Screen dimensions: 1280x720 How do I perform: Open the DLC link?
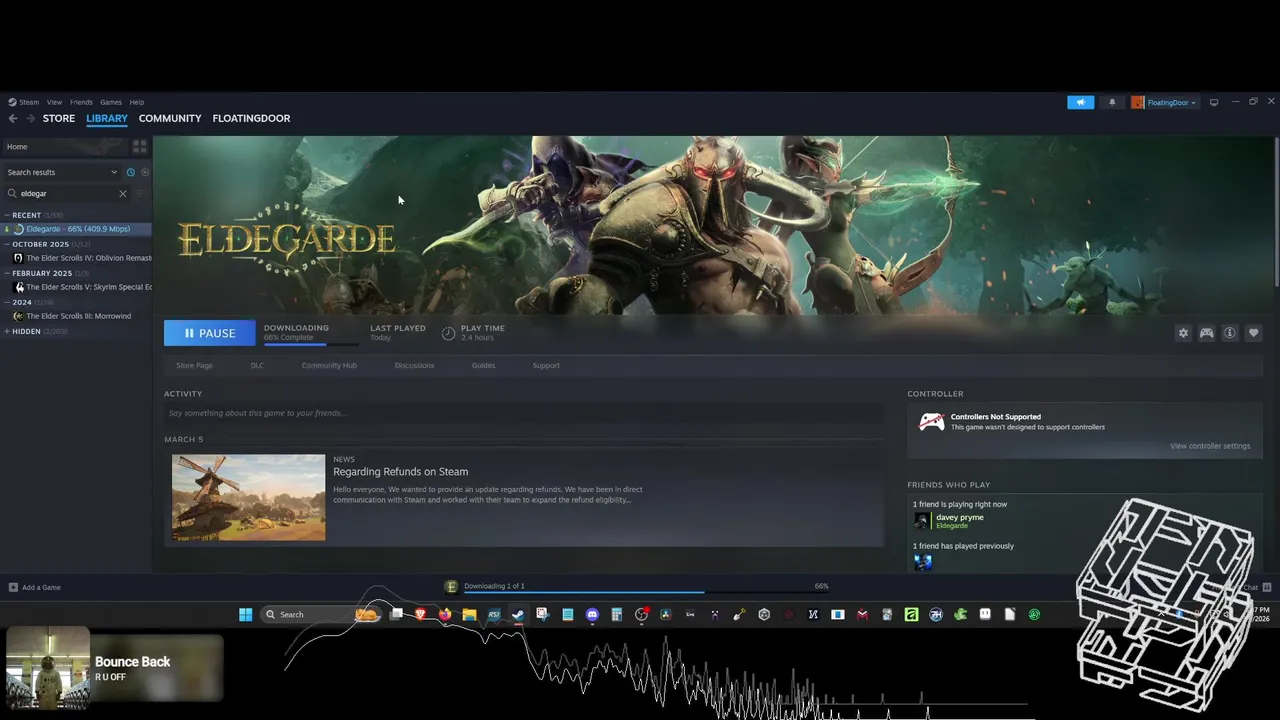click(x=257, y=365)
